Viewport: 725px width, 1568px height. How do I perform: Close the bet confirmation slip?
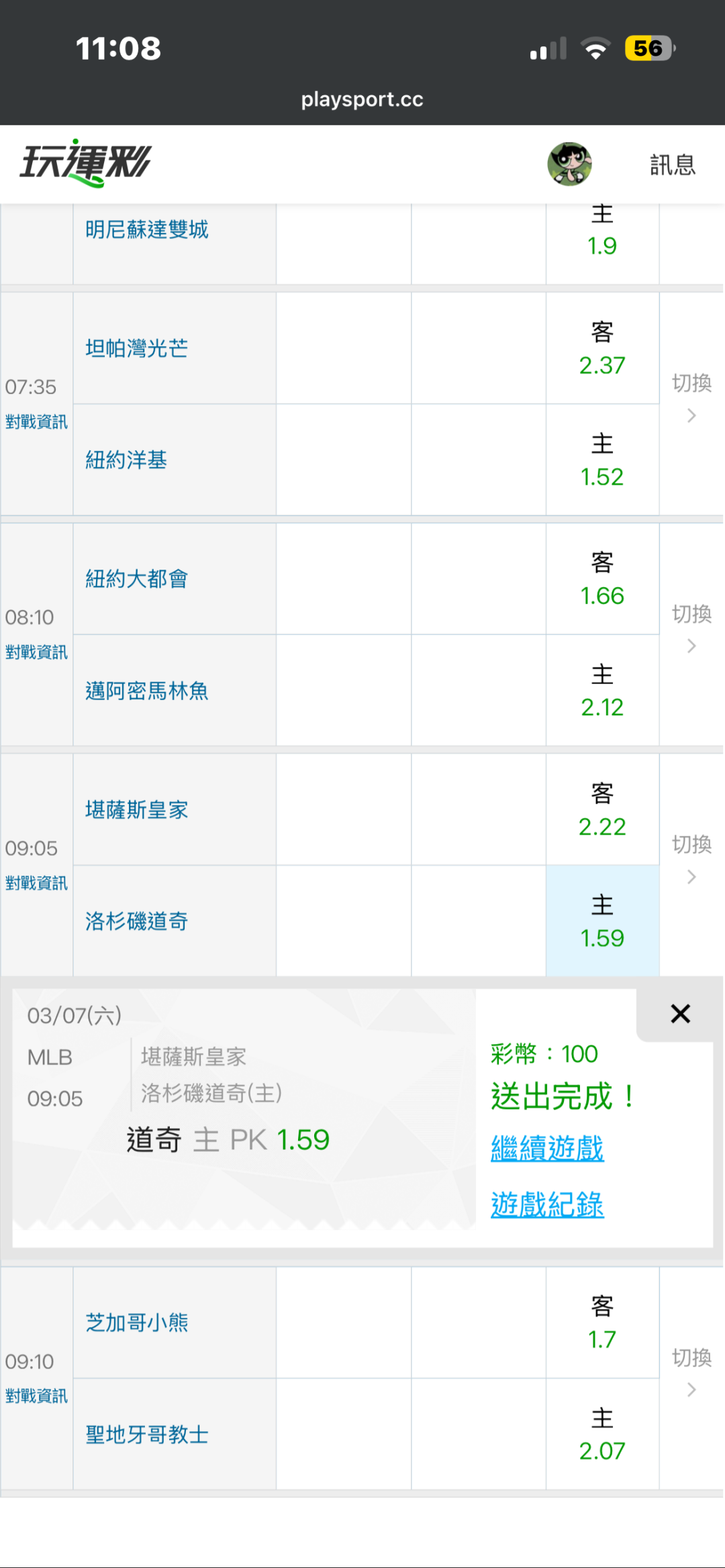click(680, 1014)
